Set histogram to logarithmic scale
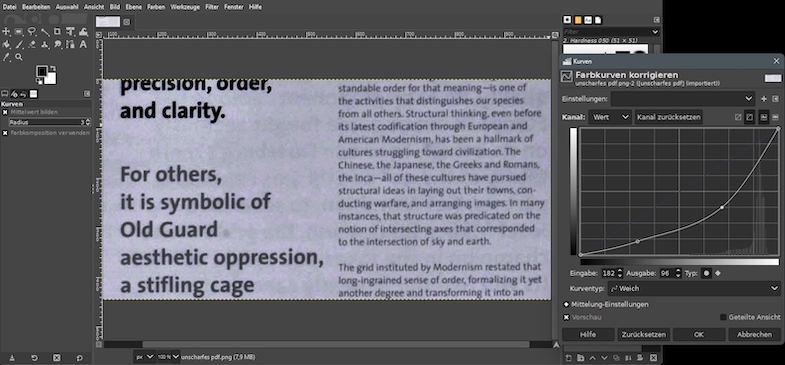The image size is (785, 365). click(x=775, y=117)
